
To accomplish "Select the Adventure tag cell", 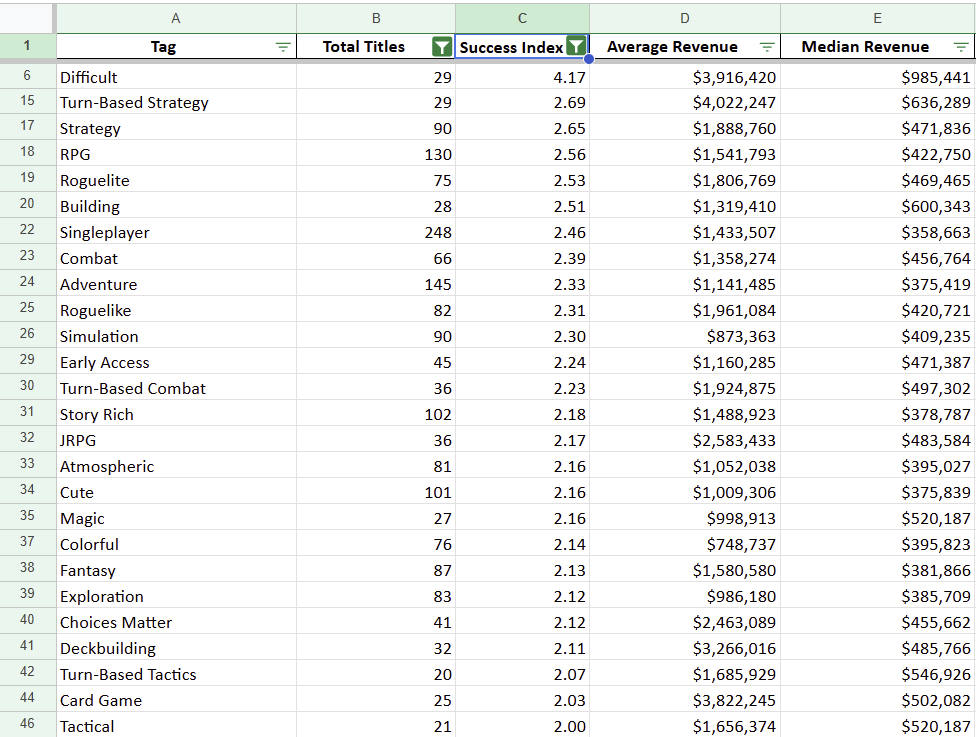I will pyautogui.click(x=176, y=284).
